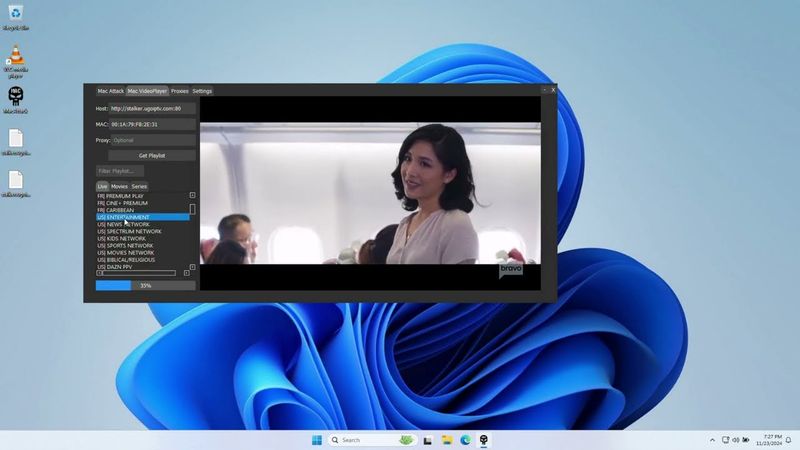Select the Movies category tab
The height and width of the screenshot is (450, 800).
point(119,186)
